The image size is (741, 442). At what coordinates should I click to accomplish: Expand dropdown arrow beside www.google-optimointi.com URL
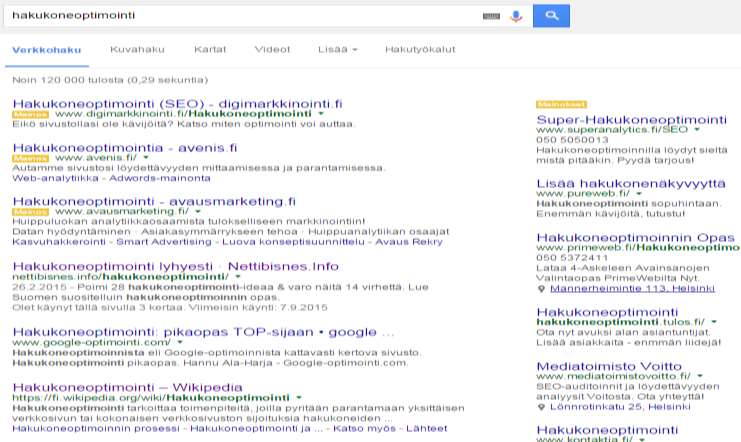point(180,342)
